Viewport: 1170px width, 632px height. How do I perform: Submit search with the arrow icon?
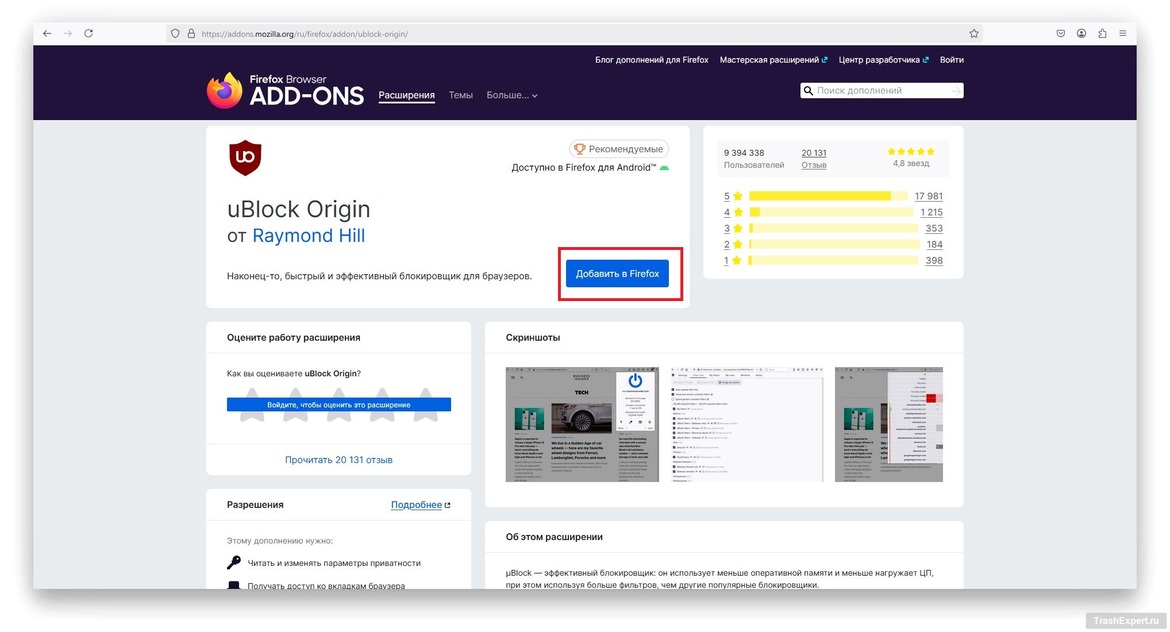click(956, 90)
